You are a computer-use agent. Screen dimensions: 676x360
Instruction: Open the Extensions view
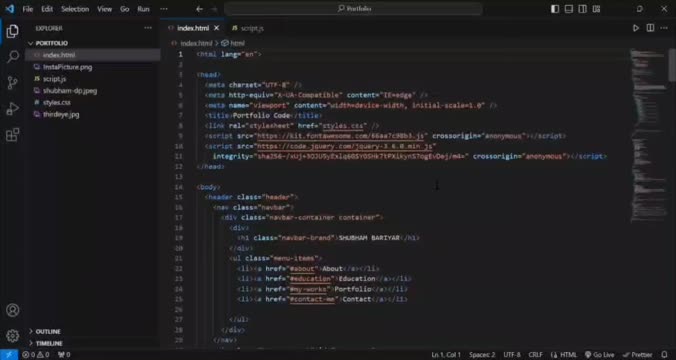(x=13, y=135)
